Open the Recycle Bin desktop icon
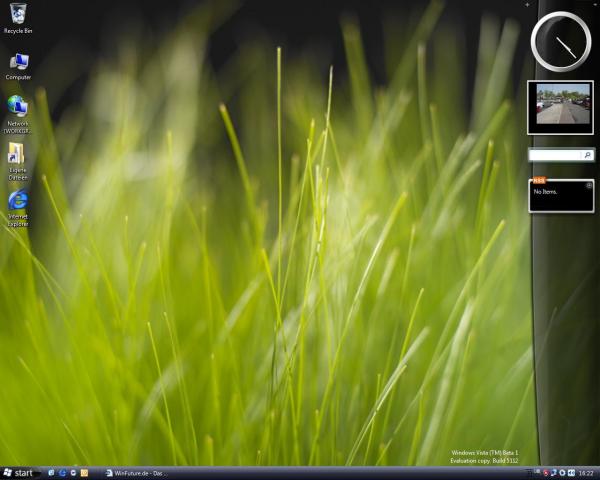Screen dimensions: 600x480 [x=17, y=15]
